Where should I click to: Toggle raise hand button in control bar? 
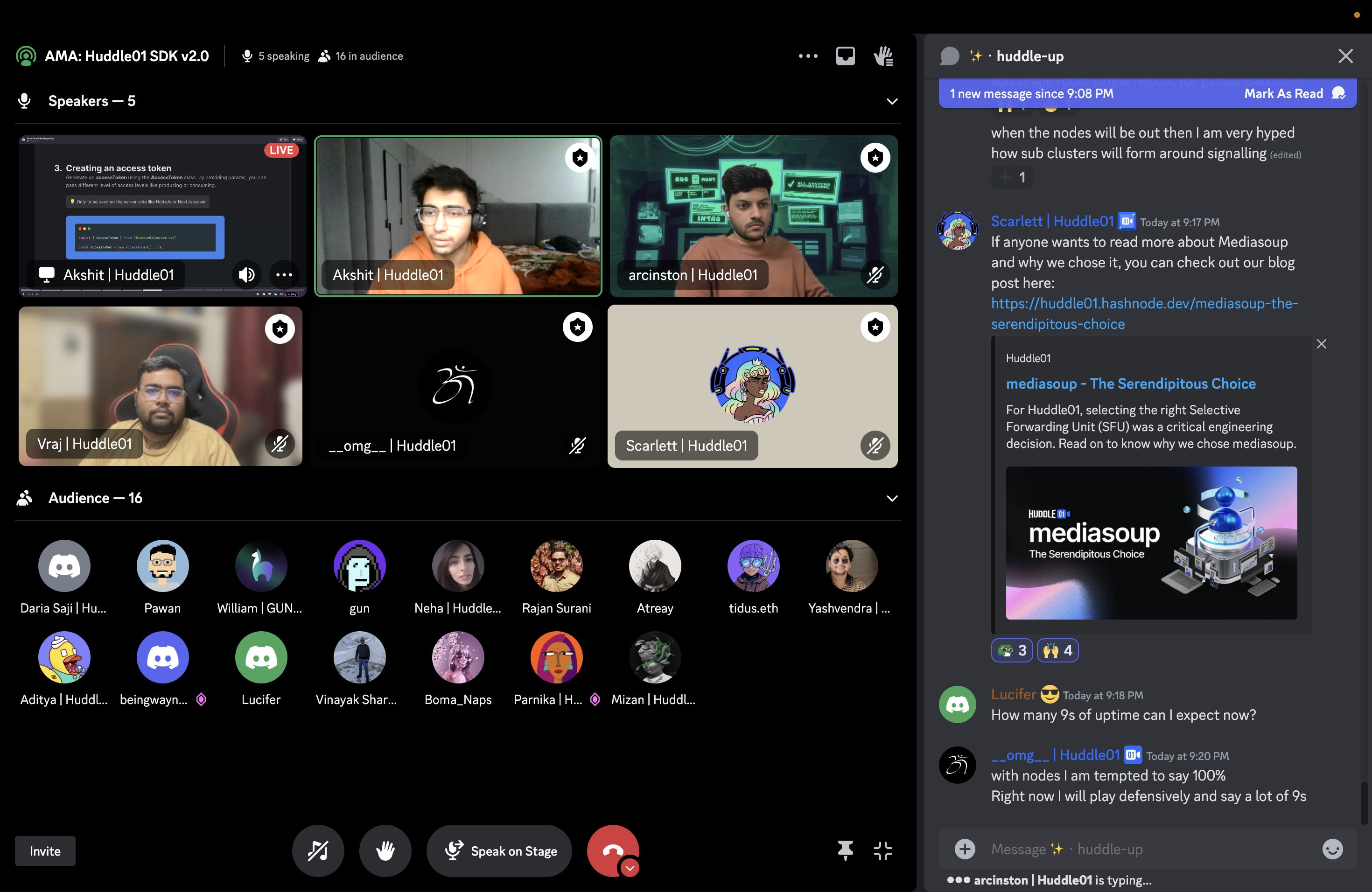(x=385, y=850)
